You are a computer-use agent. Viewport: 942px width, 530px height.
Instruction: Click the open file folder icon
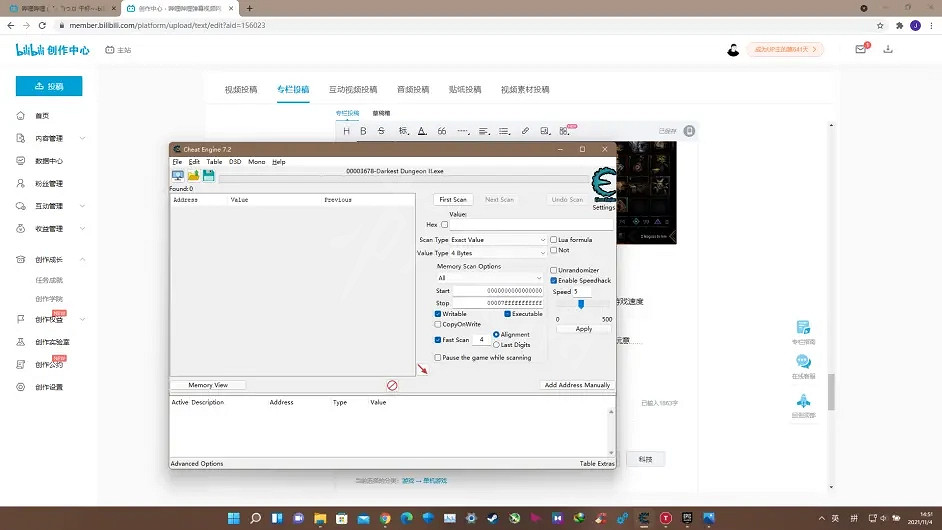pos(193,175)
